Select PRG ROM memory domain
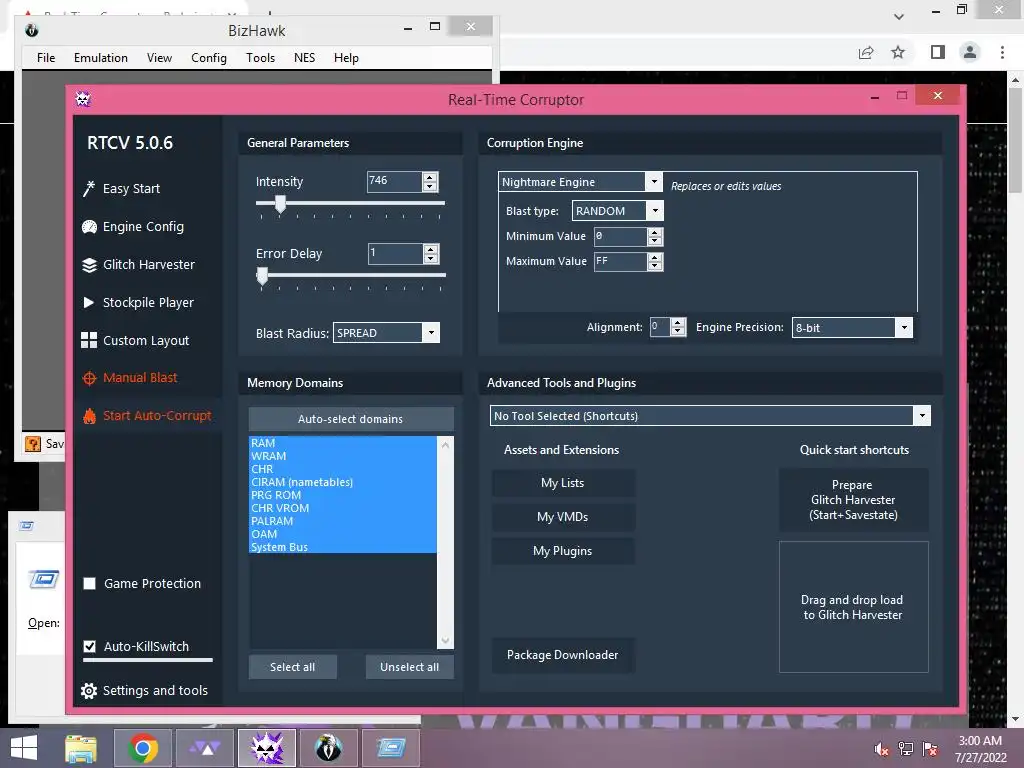This screenshot has width=1024, height=768. coord(343,495)
